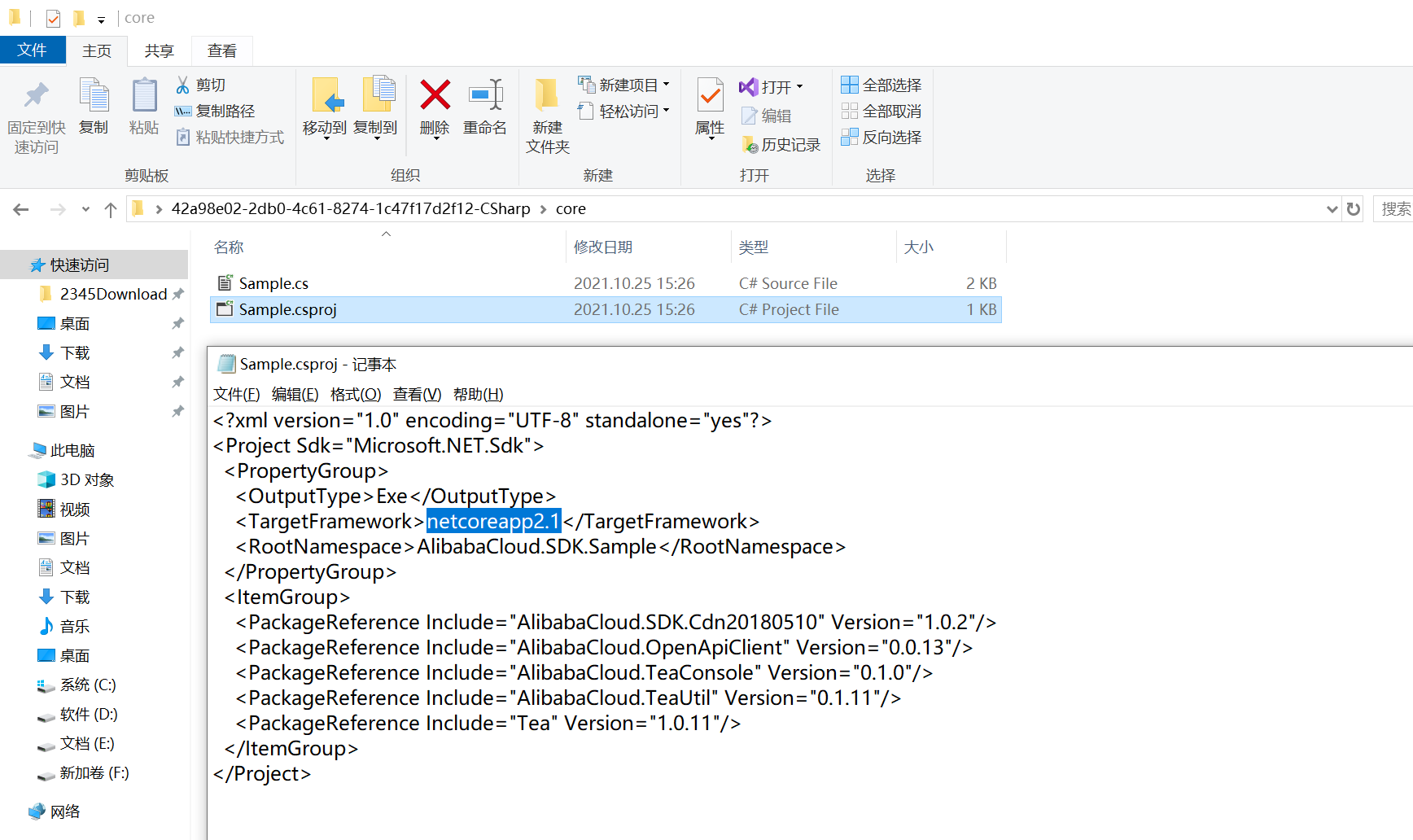This screenshot has height=840, width=1413.
Task: Switch to the Share (共享) tab
Action: 160,50
